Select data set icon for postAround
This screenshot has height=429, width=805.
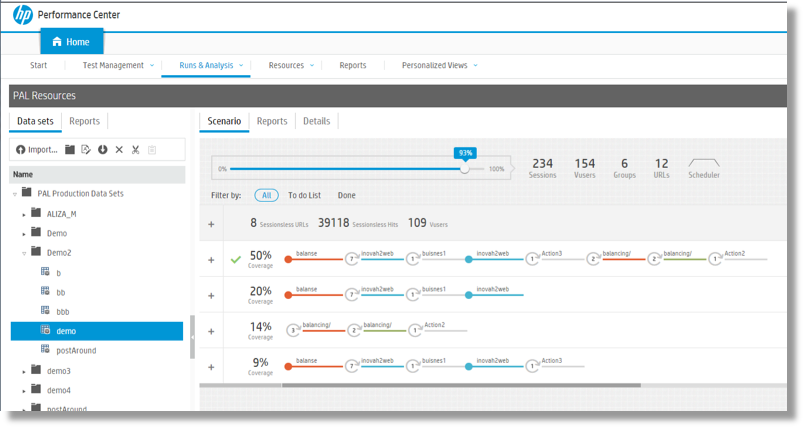point(45,349)
